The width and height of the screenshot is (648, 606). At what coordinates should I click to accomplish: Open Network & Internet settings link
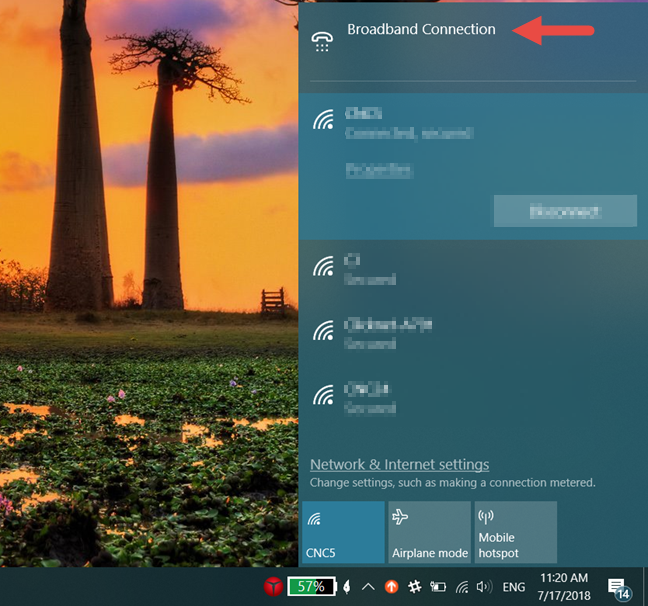click(399, 465)
